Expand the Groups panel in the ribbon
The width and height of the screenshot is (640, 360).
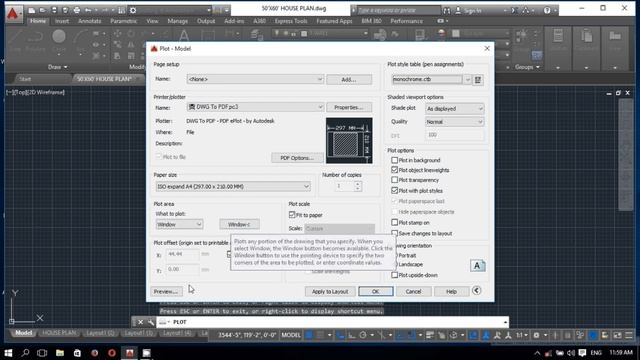pyautogui.click(x=527, y=67)
